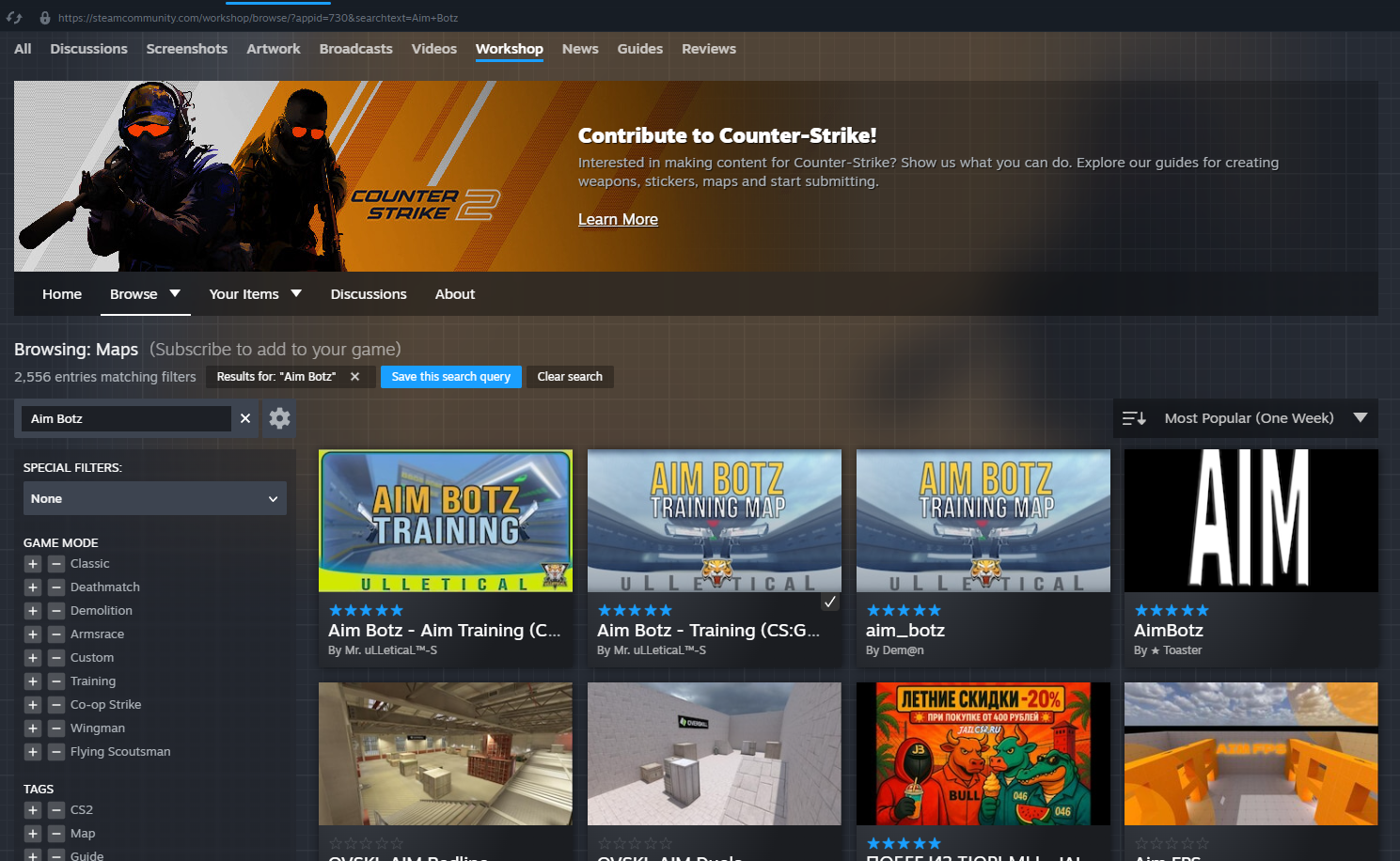Include the Custom game mode filter
This screenshot has height=861, width=1400.
[x=33, y=658]
